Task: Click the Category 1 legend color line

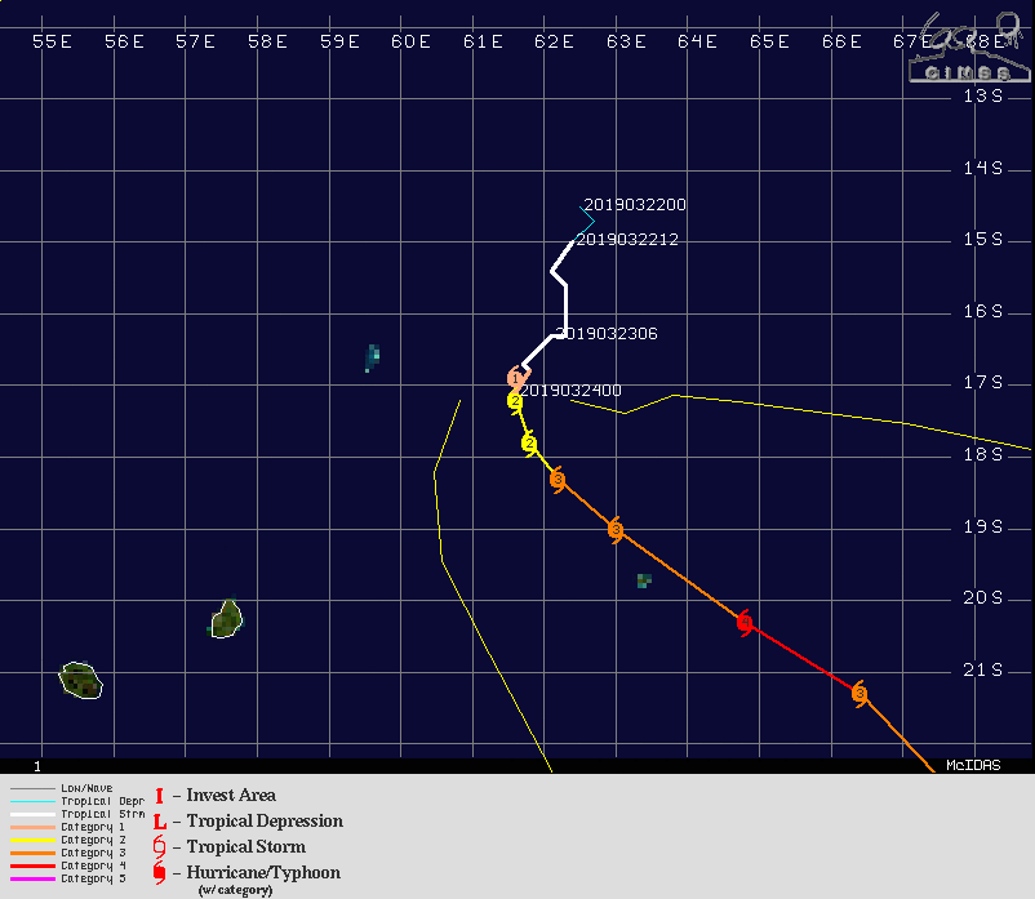Action: coord(33,827)
